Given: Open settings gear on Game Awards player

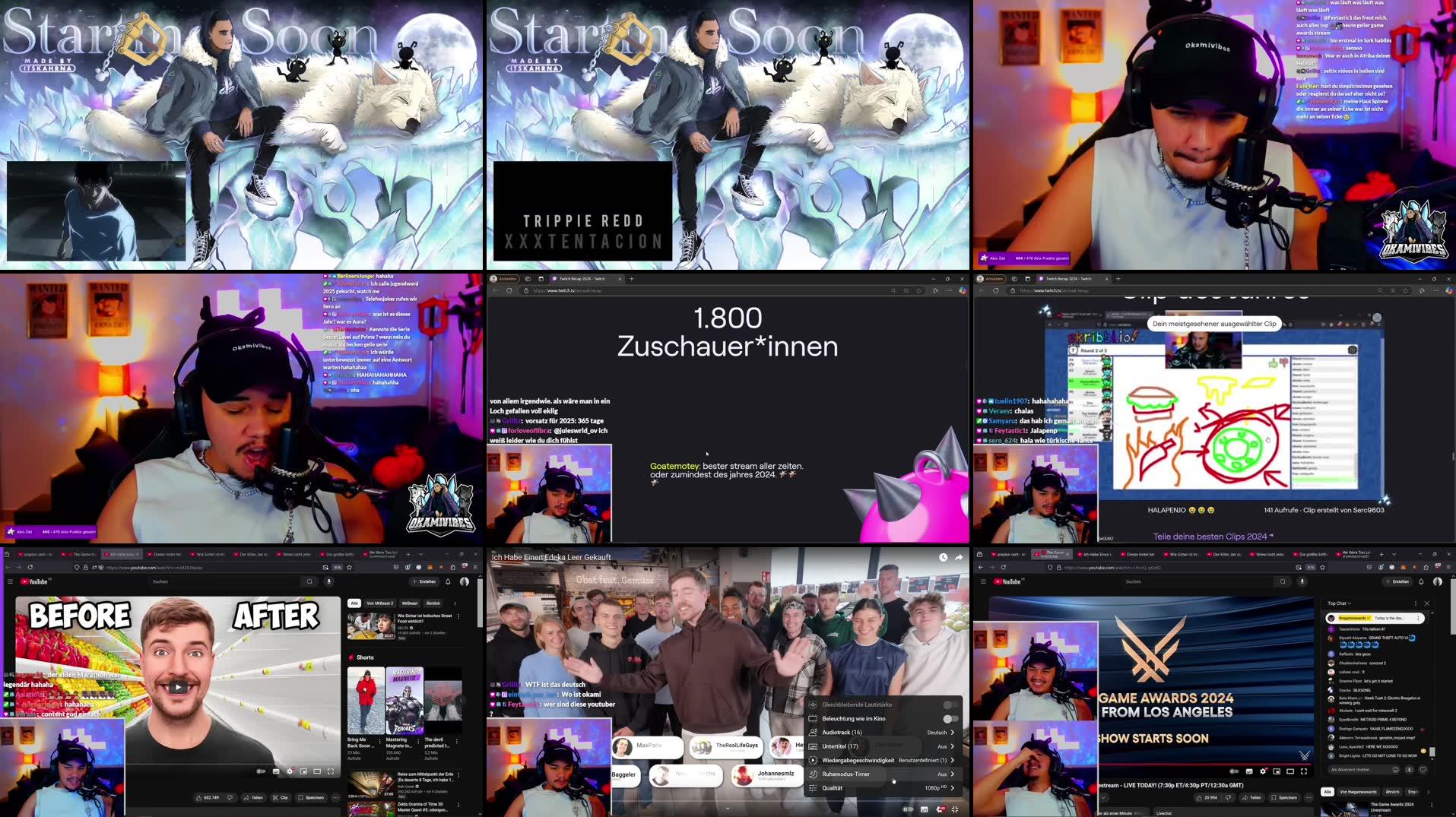Looking at the screenshot, I should pos(1263,771).
